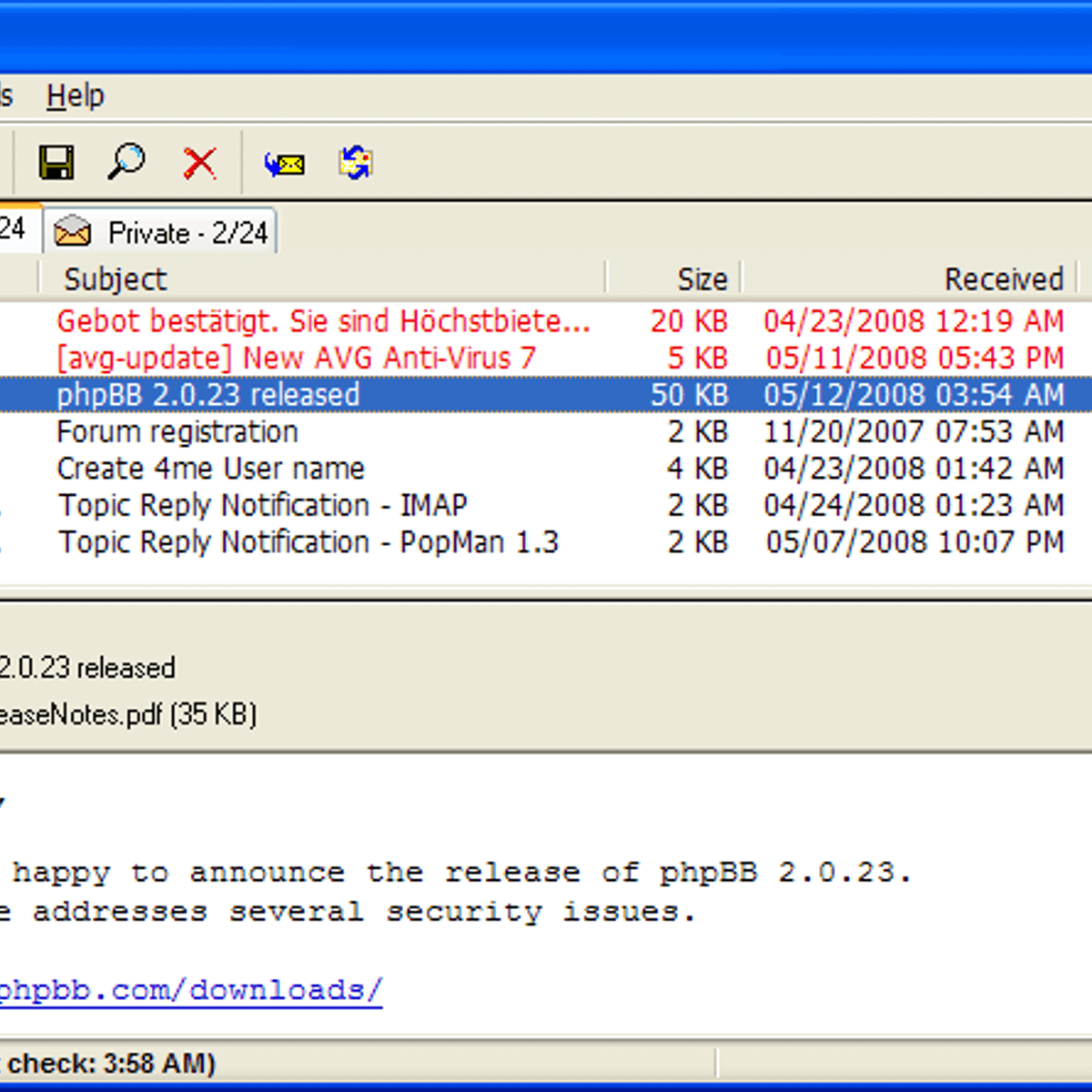Select "Topic Reply Notification - IMAP" email
This screenshot has width=1092, height=1092.
tap(263, 505)
